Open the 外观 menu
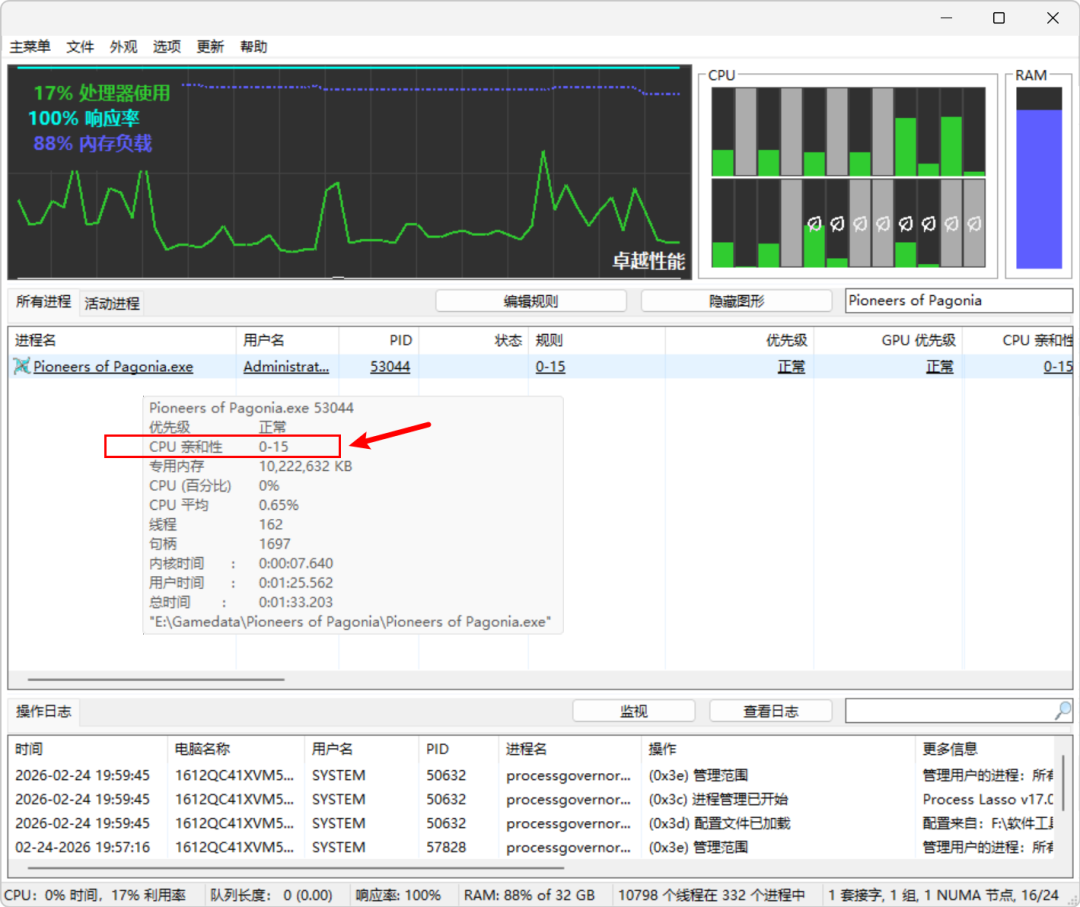 [123, 47]
